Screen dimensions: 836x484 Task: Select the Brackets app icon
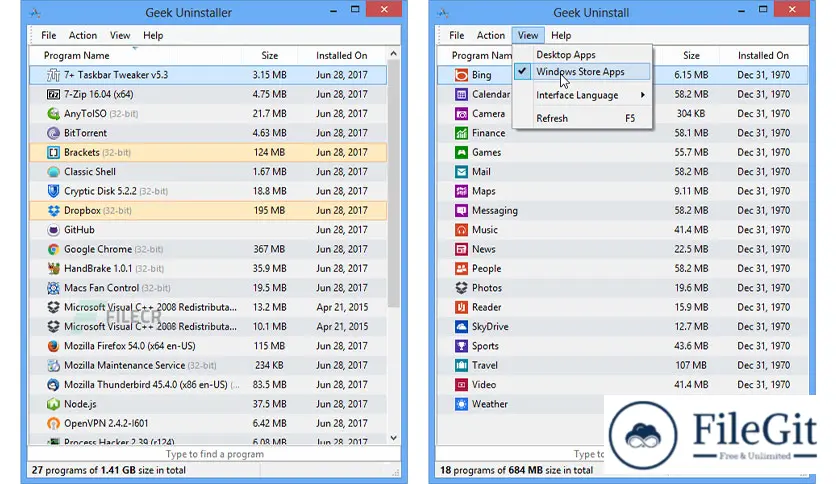pos(53,152)
